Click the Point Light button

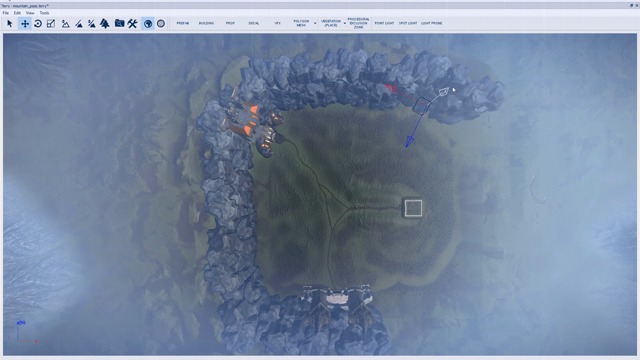tap(384, 23)
